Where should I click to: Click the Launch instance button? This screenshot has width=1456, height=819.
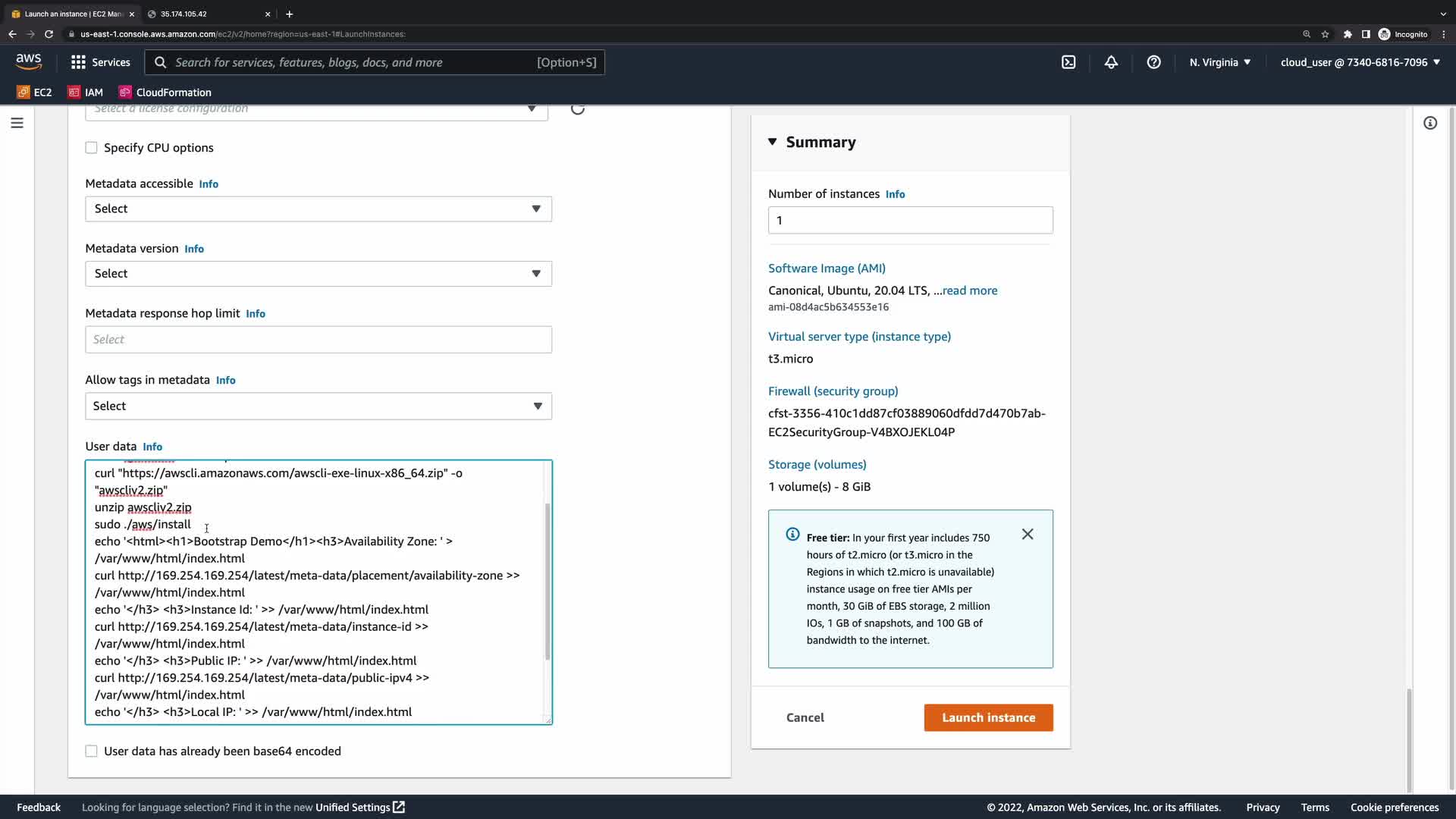988,717
